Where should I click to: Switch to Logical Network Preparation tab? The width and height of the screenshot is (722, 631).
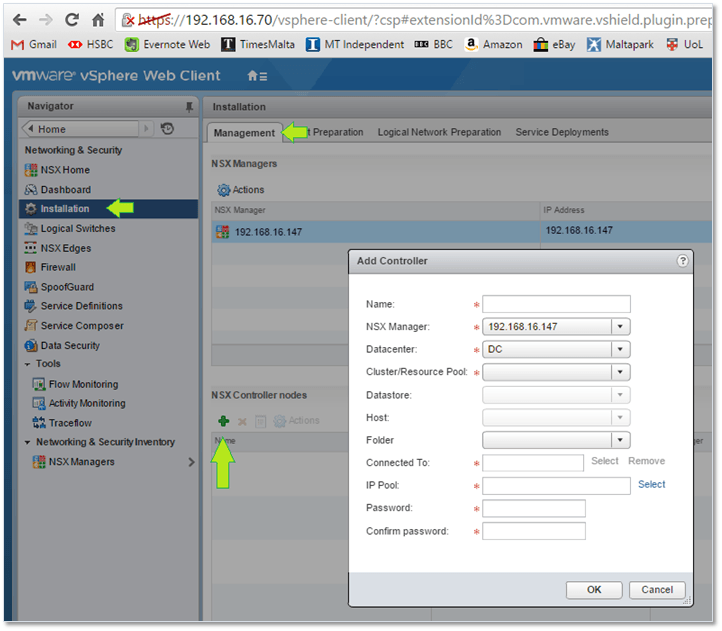439,132
